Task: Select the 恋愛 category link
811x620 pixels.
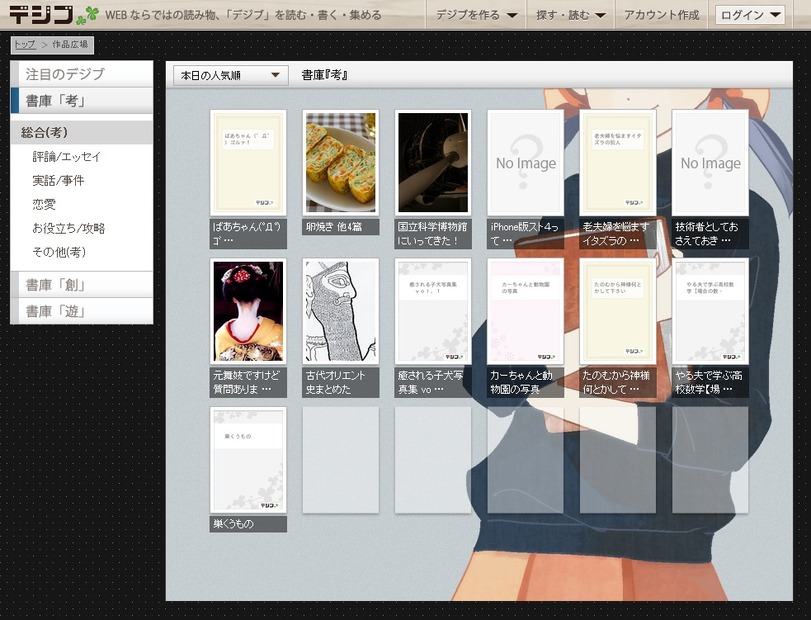Action: click(44, 204)
